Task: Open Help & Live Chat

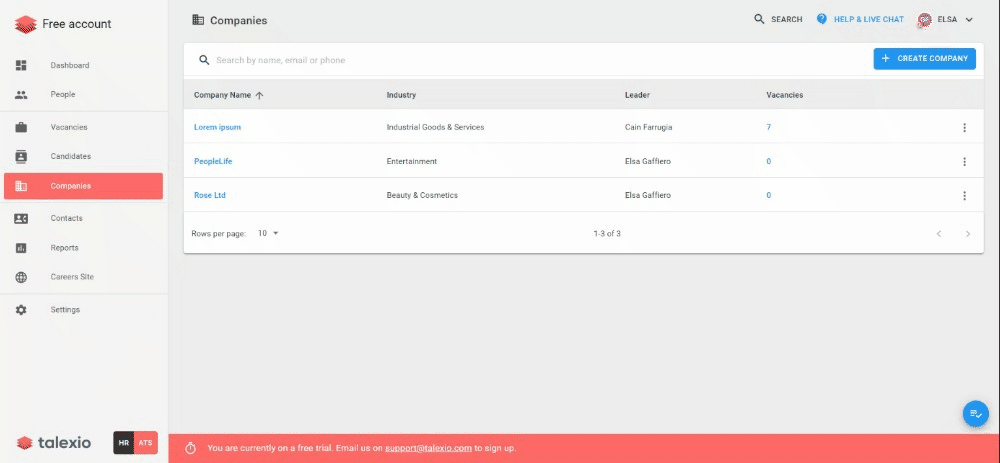Action: coord(860,19)
